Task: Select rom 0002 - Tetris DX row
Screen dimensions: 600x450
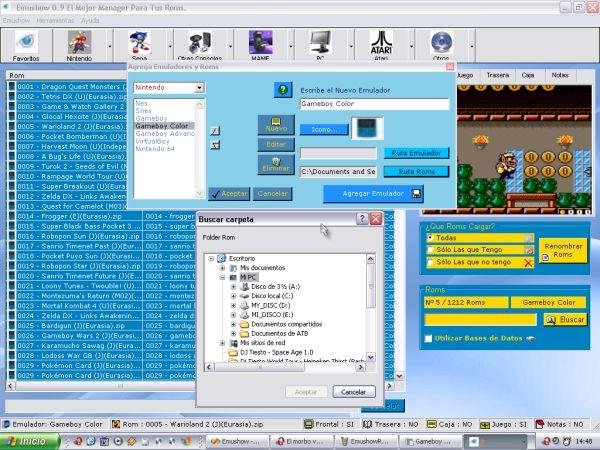Action: coord(72,97)
